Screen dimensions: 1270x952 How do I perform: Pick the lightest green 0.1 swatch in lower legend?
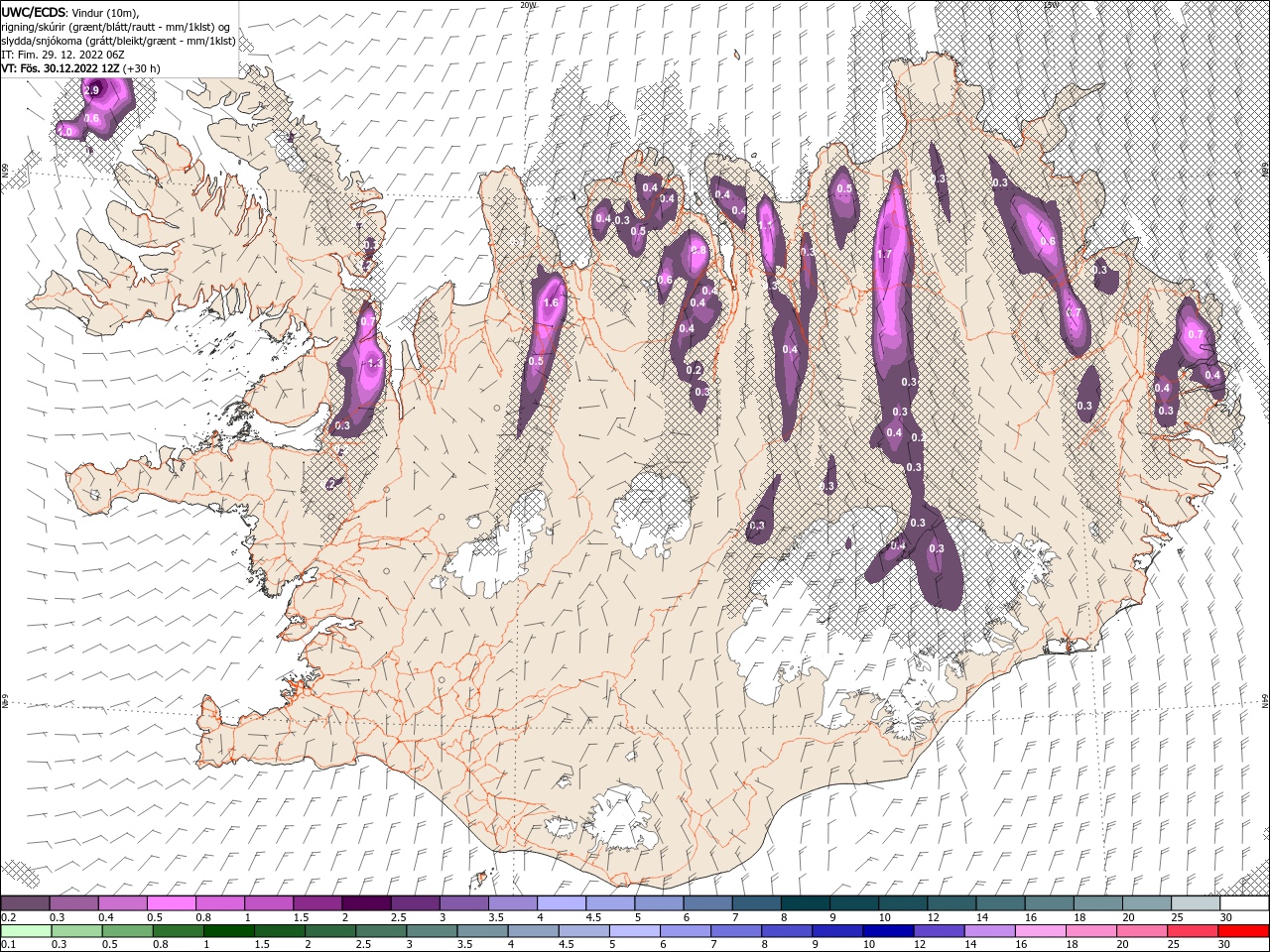pyautogui.click(x=25, y=931)
